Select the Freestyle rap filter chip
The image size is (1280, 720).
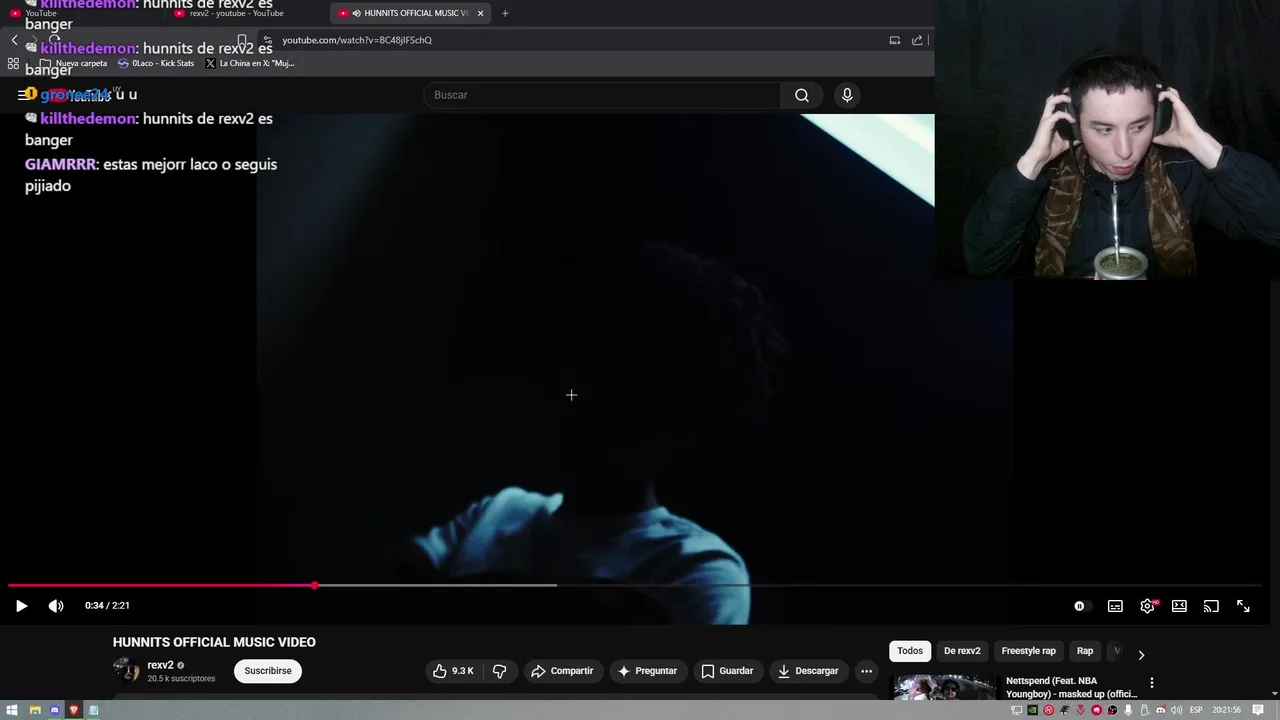(x=1028, y=651)
